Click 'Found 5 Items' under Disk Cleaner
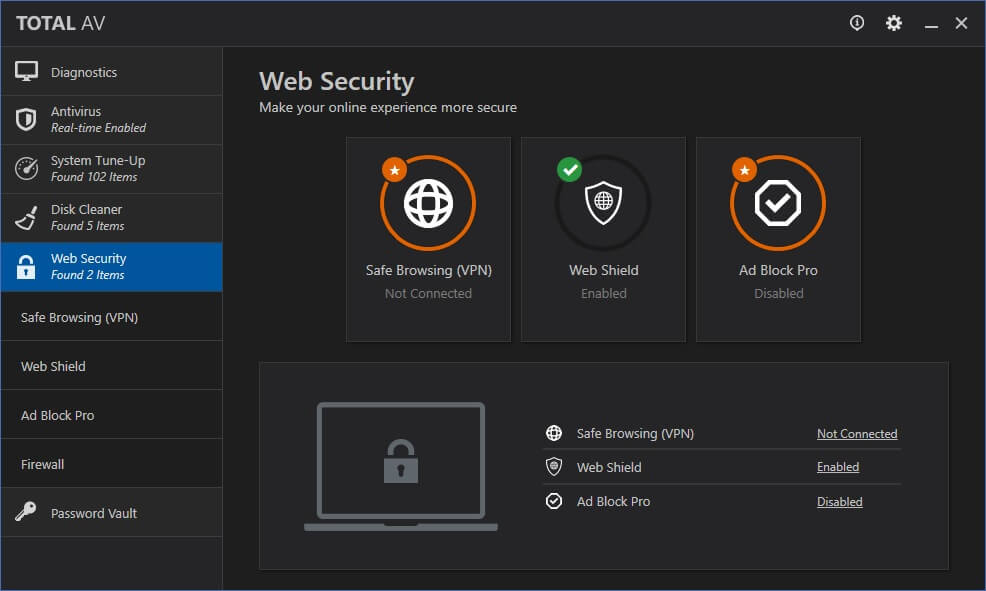Screen dimensions: 986x591 [87, 226]
